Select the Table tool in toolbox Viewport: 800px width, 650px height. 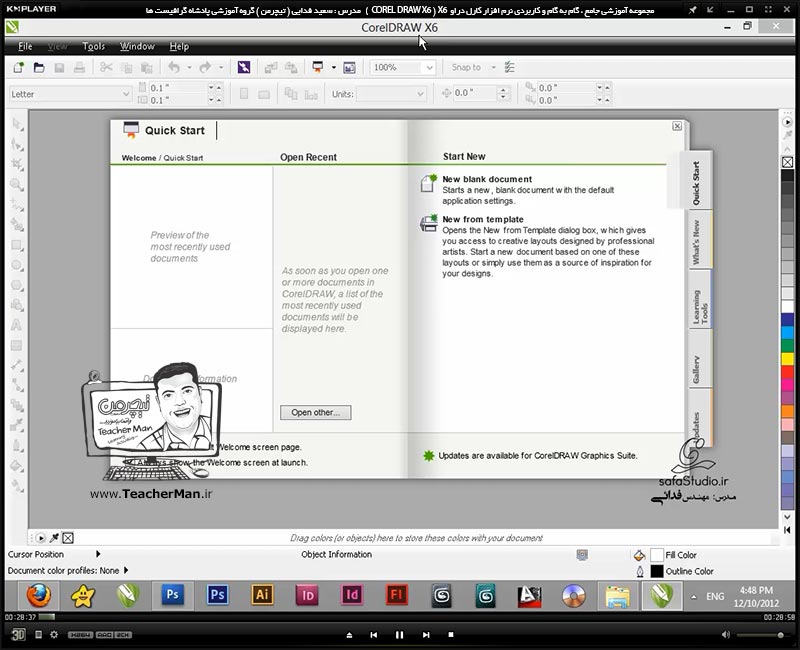pos(17,345)
